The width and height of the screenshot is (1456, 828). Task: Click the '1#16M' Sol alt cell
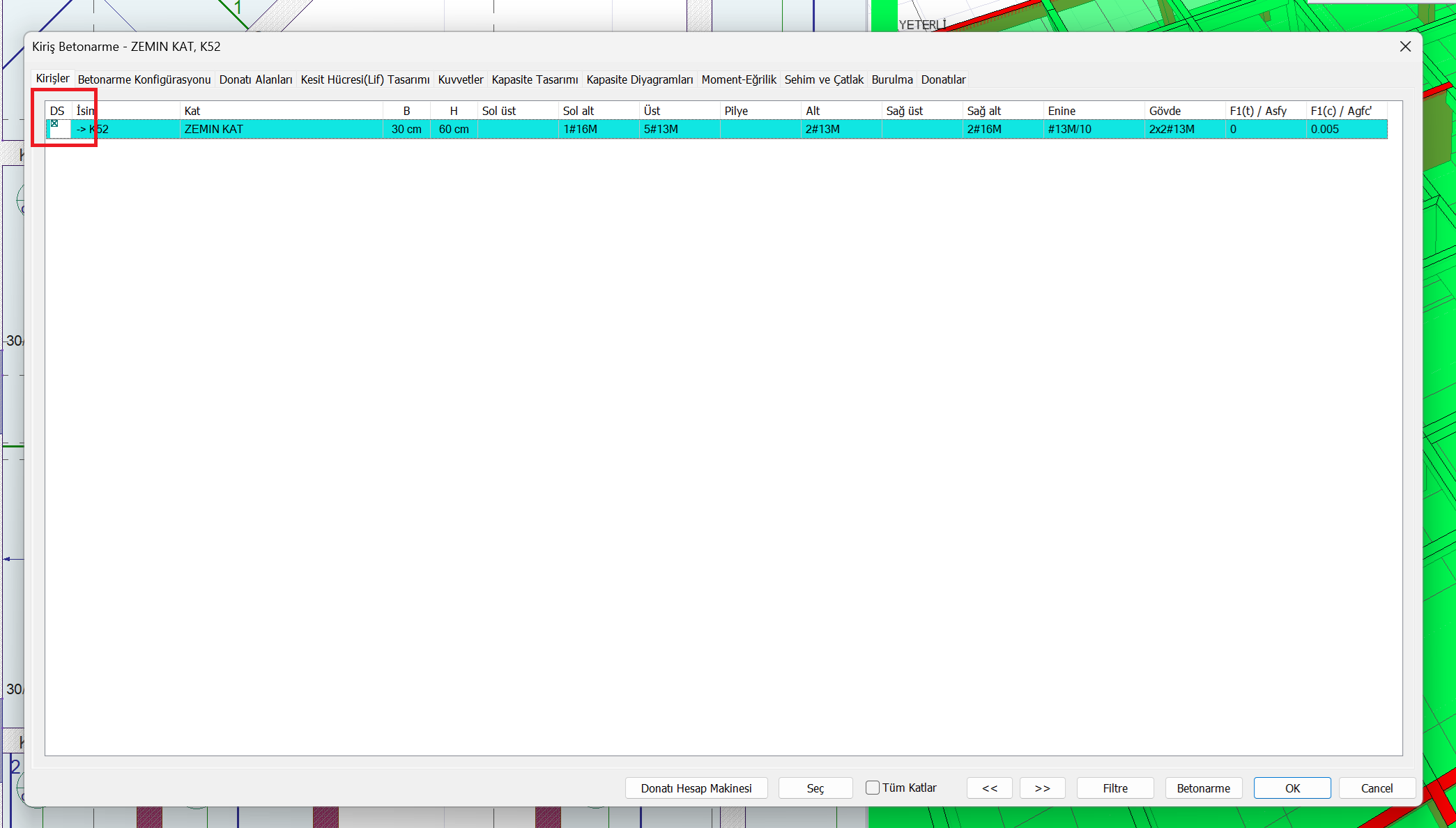click(x=599, y=129)
